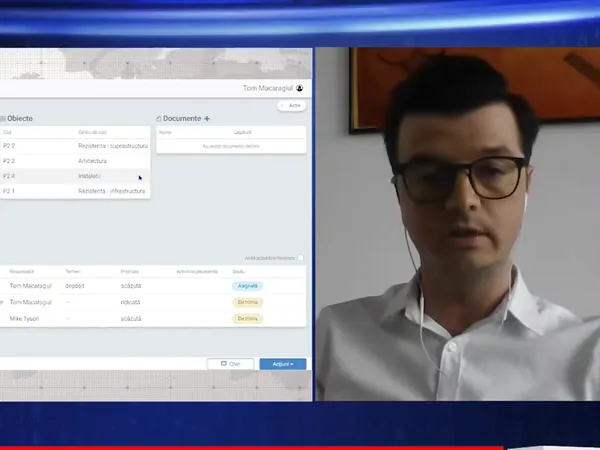Click the Asignată status badge

[247, 286]
